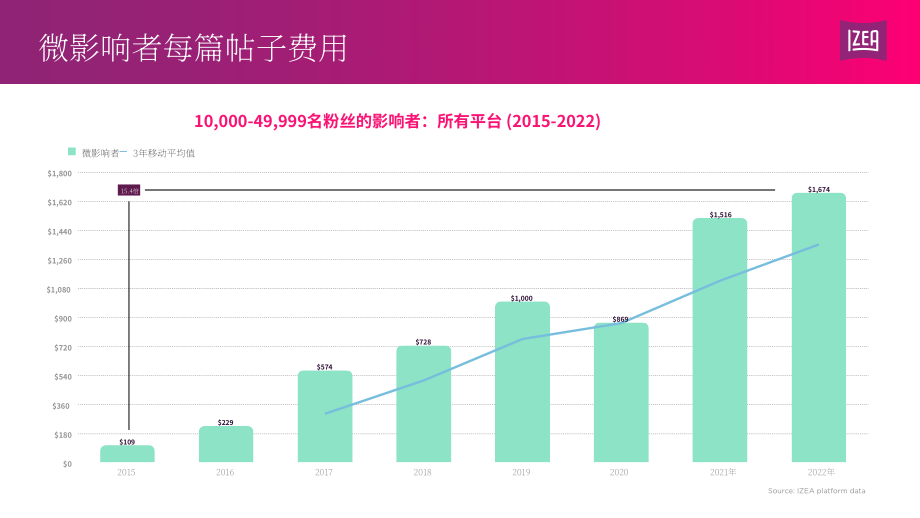Select the $0 y-axis label
This screenshot has width=920, height=518.
67,464
